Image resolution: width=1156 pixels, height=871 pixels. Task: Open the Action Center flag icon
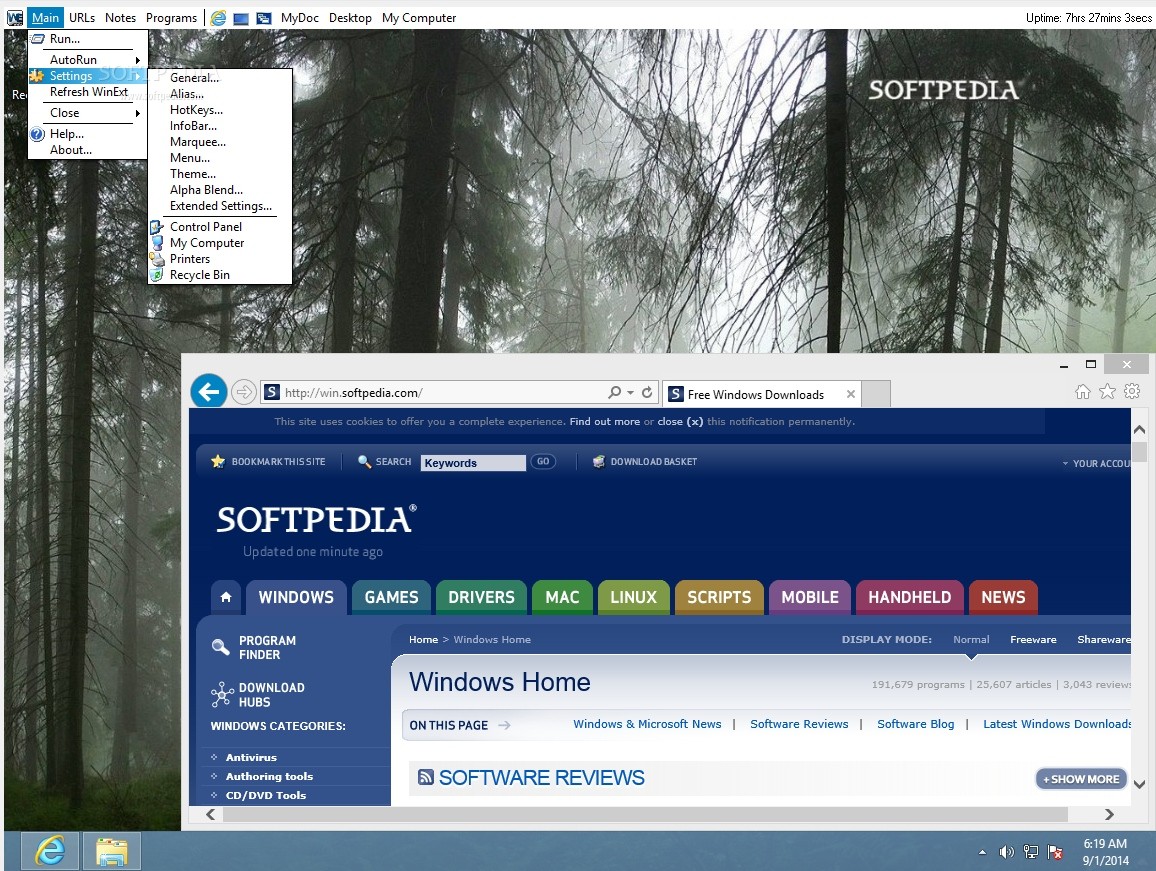click(x=1055, y=853)
